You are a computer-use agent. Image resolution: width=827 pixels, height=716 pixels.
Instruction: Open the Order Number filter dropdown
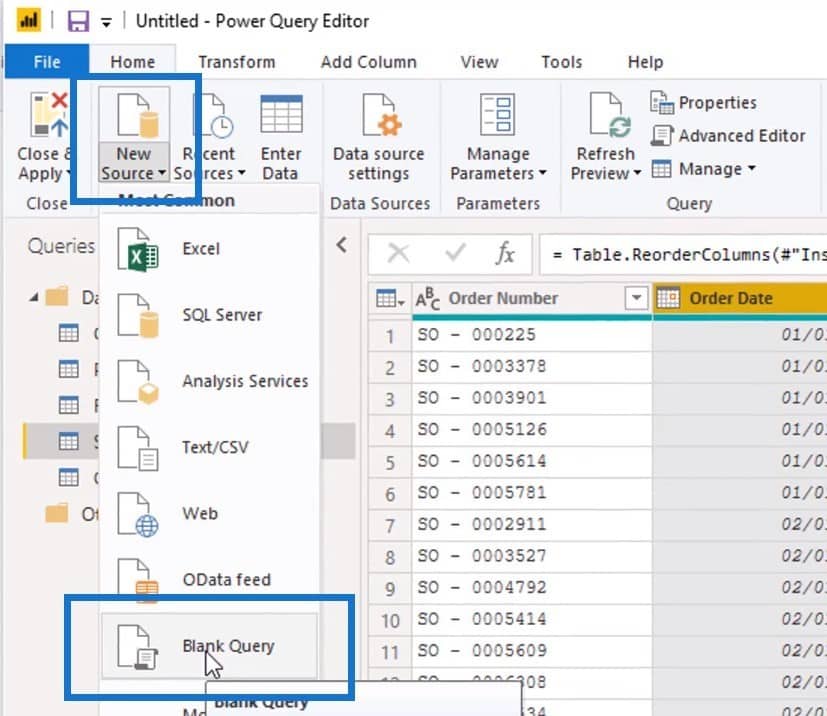pyautogui.click(x=637, y=298)
